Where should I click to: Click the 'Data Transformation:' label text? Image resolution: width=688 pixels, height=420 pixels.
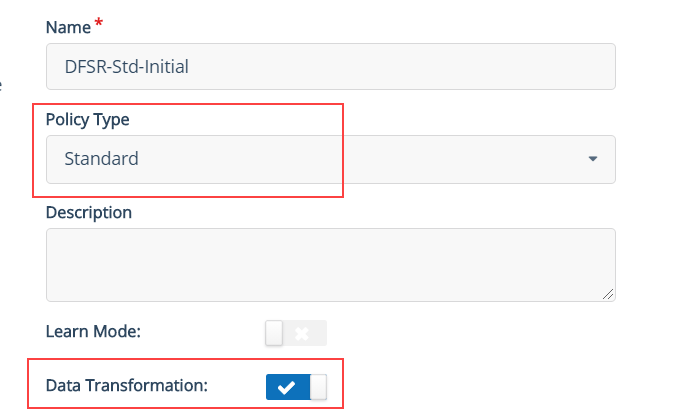click(x=126, y=385)
